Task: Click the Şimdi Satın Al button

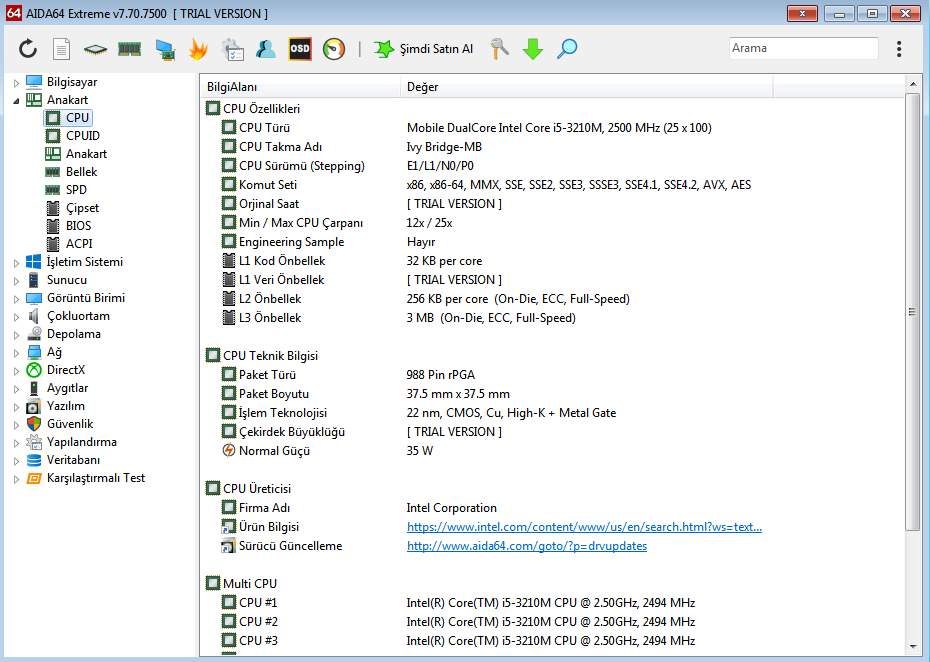Action: coord(423,49)
